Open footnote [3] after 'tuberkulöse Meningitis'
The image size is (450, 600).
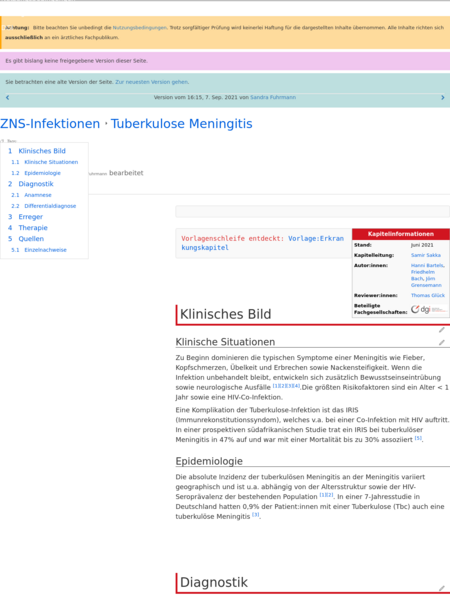click(x=256, y=515)
